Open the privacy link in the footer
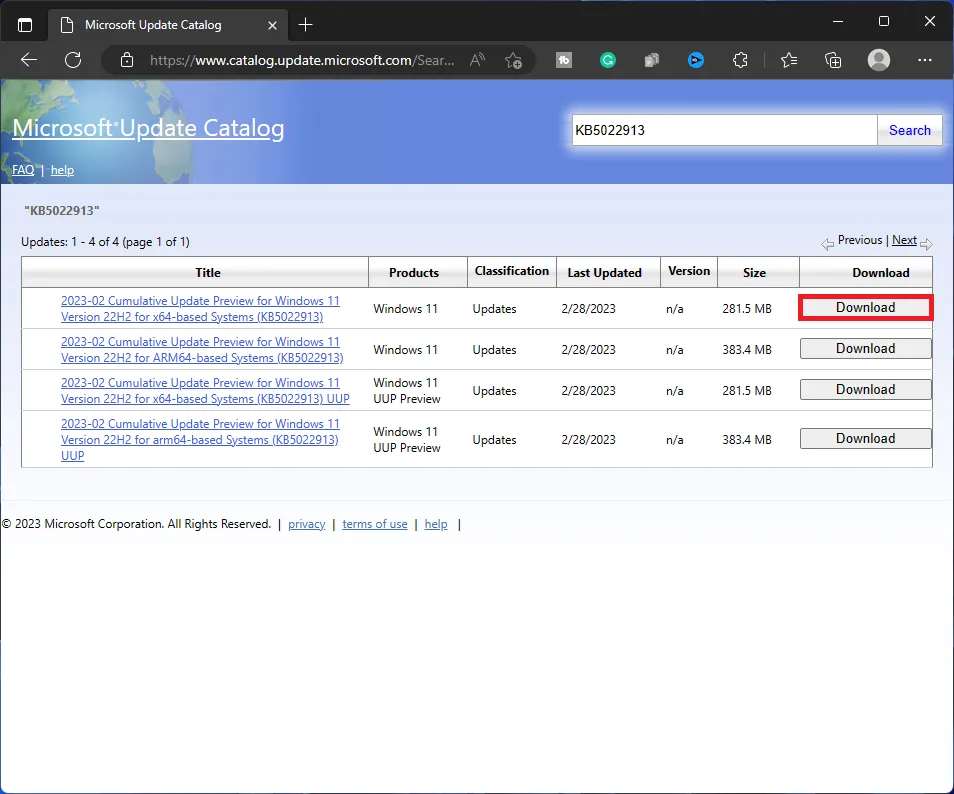This screenshot has width=954, height=794. pos(307,524)
